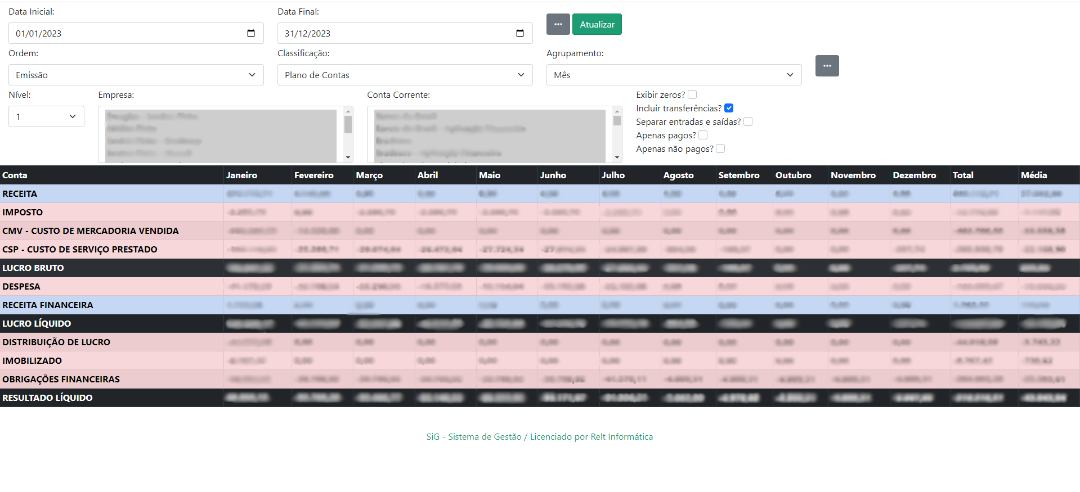Enable the Apenas pagos checkbox
1080x492 pixels.
(703, 135)
